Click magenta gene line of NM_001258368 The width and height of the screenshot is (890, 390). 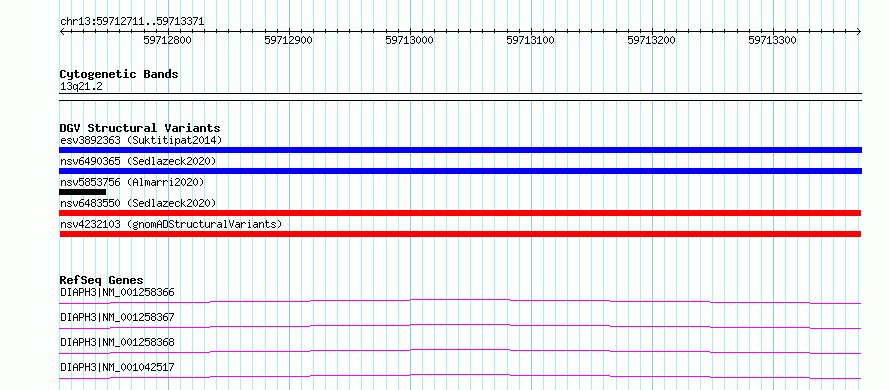(460, 351)
